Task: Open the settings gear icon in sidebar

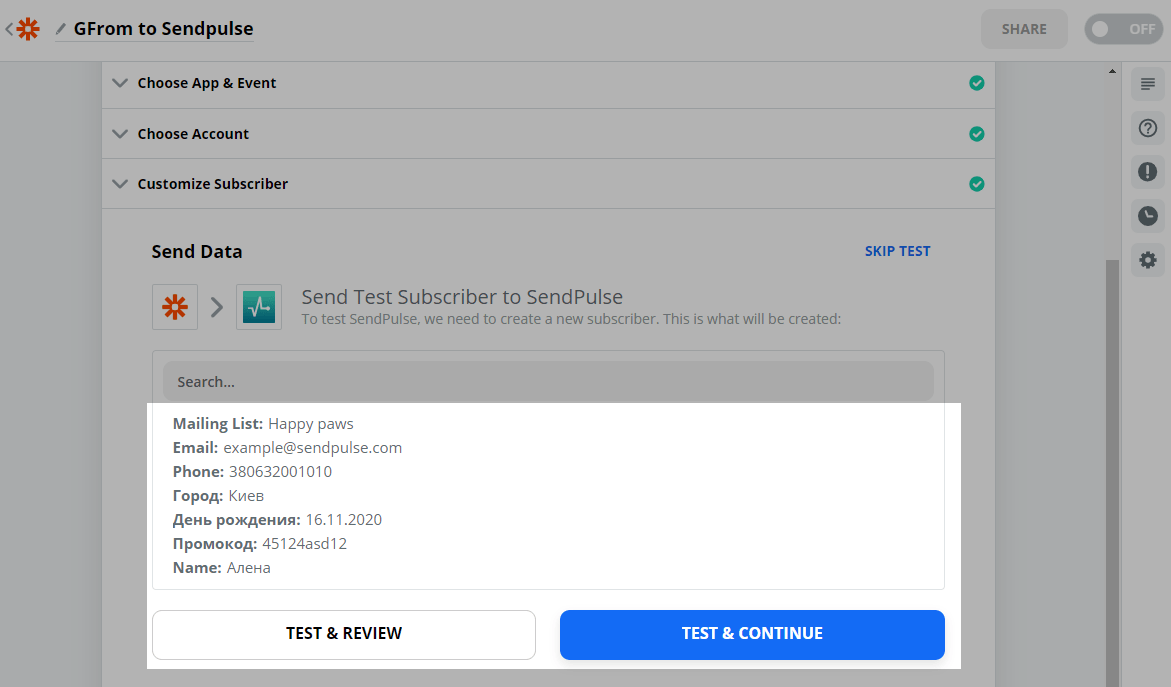Action: click(x=1147, y=260)
